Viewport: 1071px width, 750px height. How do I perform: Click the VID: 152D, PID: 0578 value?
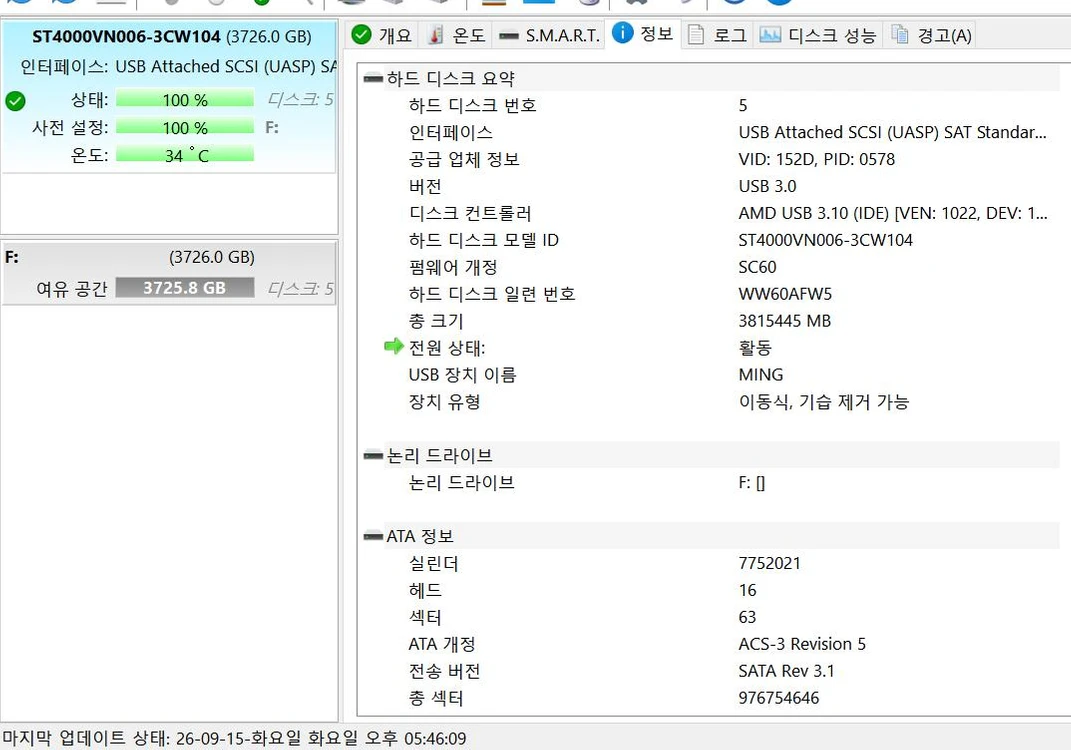tap(816, 159)
